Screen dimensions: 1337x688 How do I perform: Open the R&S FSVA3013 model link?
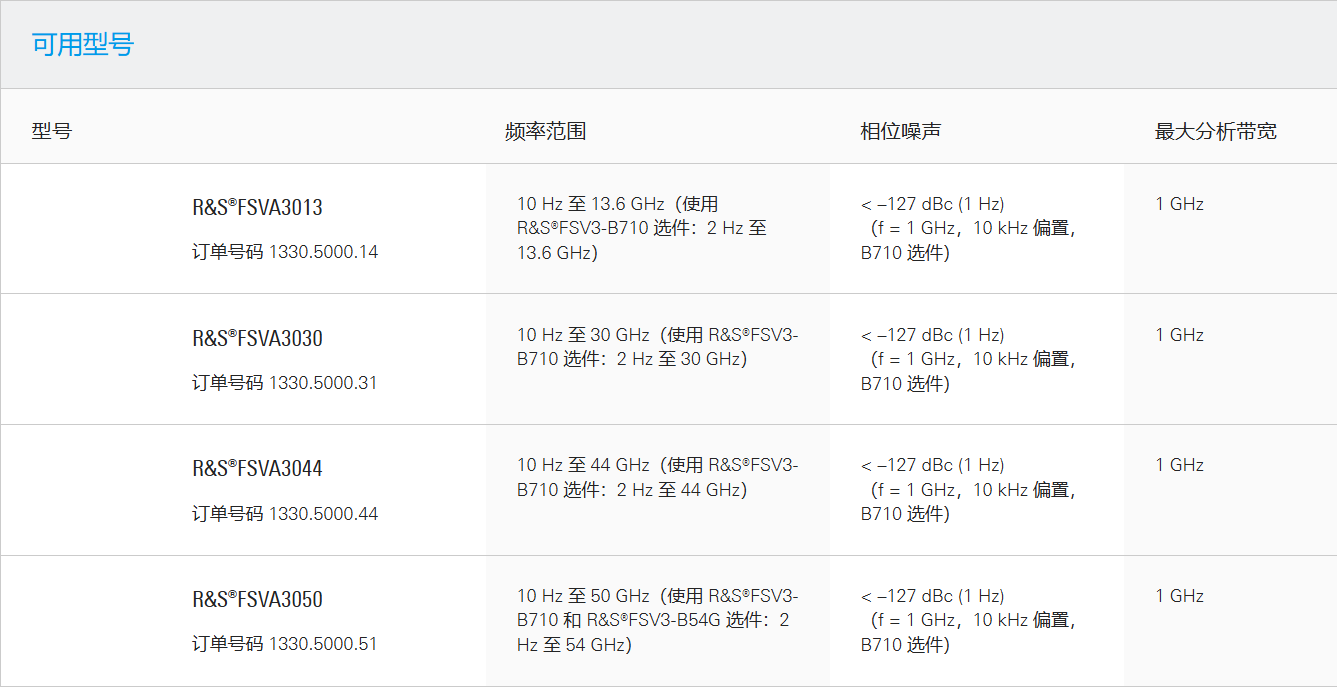257,208
